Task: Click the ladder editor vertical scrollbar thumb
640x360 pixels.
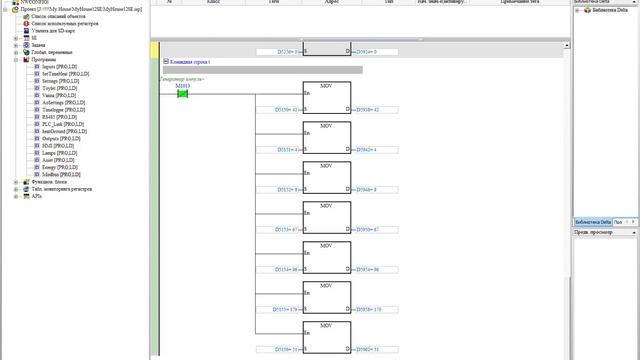Action: pos(567,318)
